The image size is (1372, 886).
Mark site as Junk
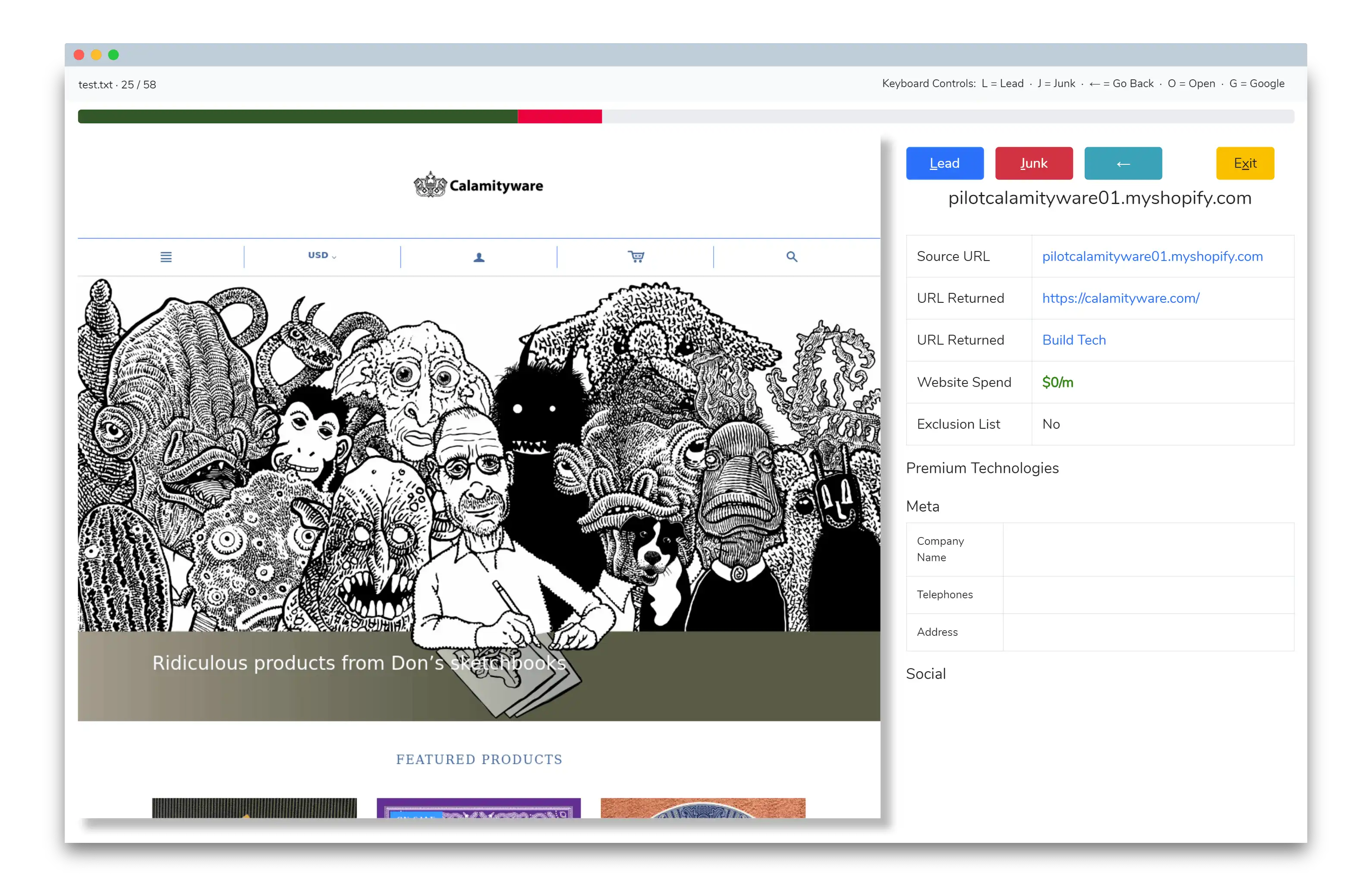[x=1033, y=163]
